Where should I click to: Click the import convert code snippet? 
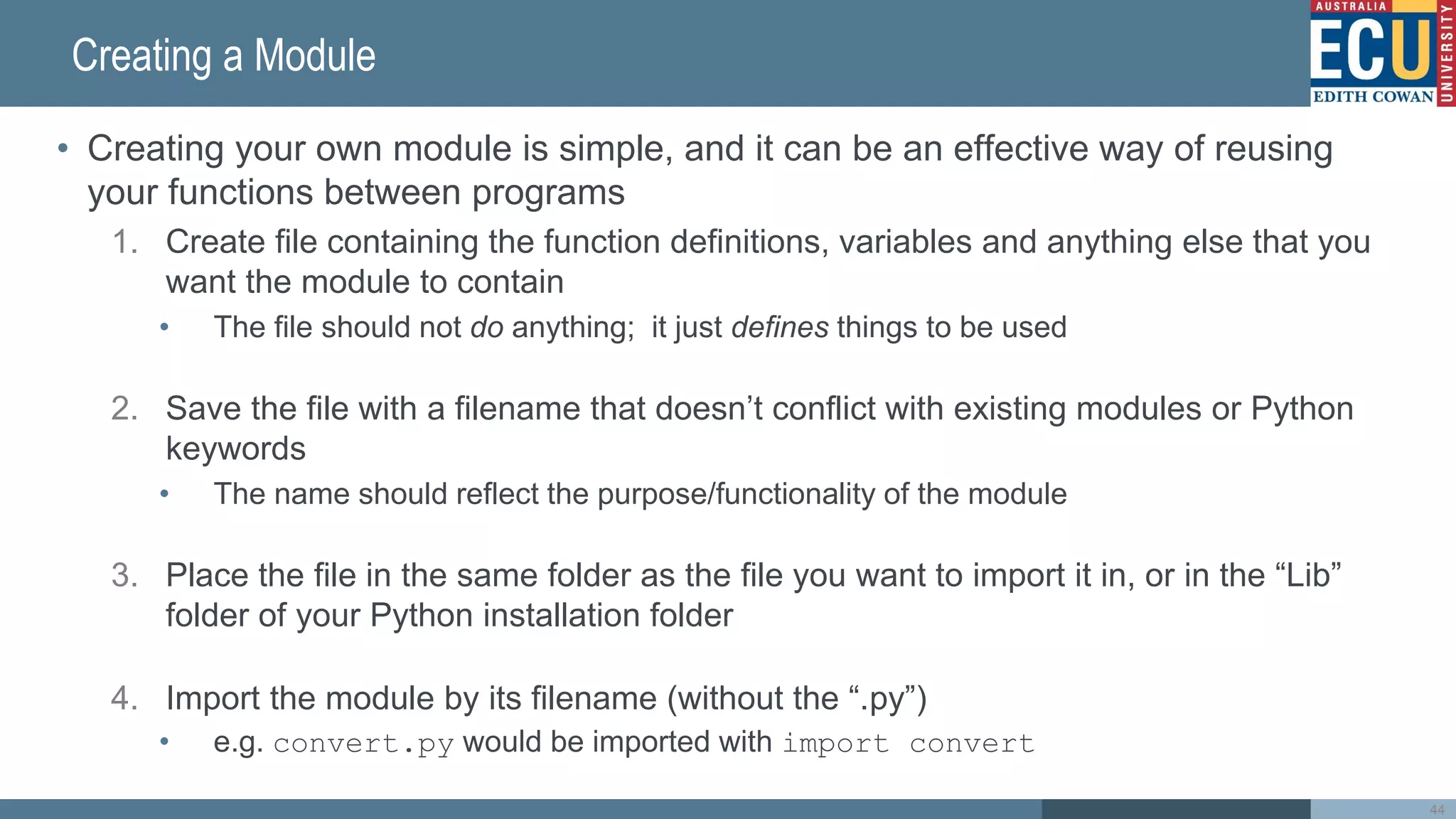click(x=908, y=744)
